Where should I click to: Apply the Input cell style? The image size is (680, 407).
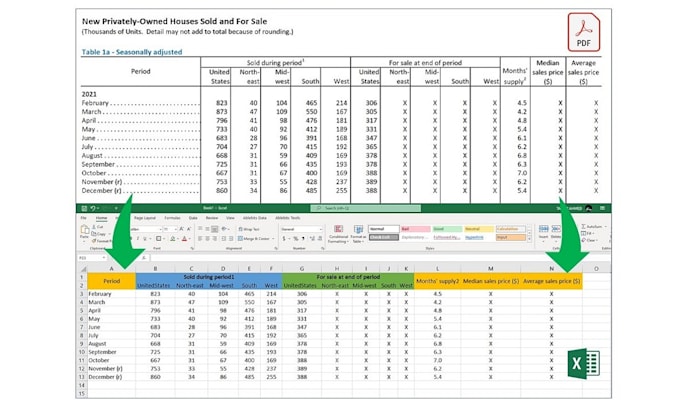[511, 237]
